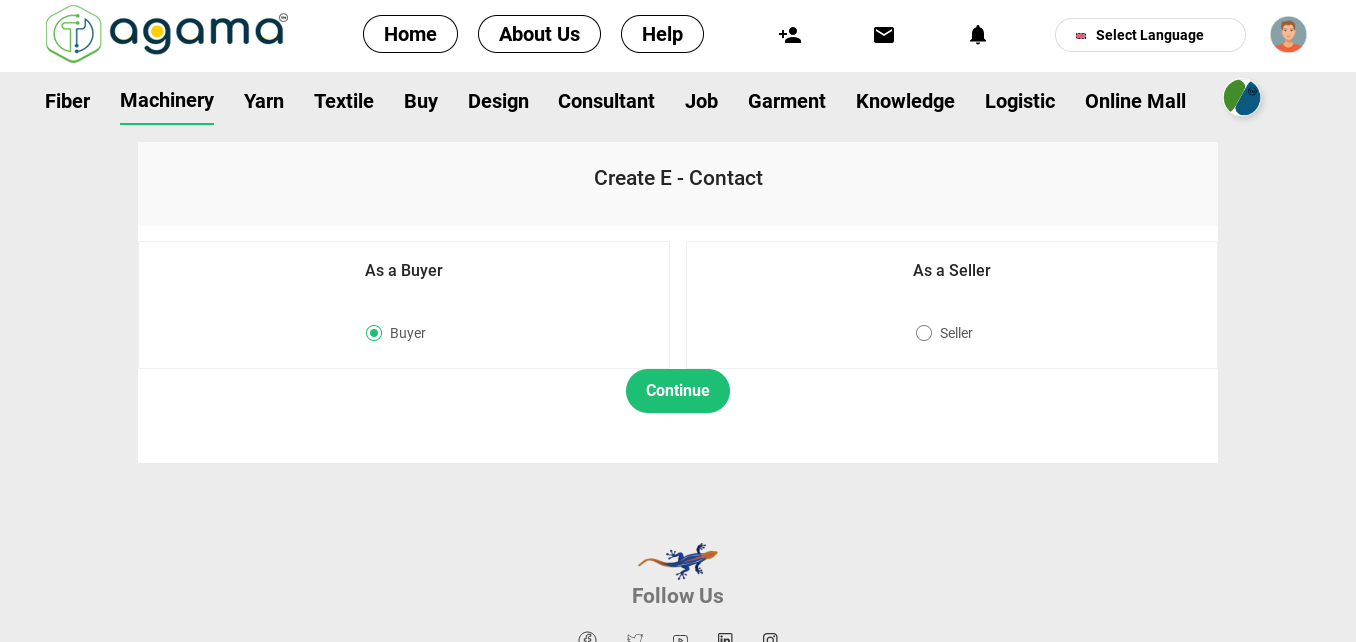1356x642 pixels.
Task: Select the Buyer radio button
Action: [374, 333]
